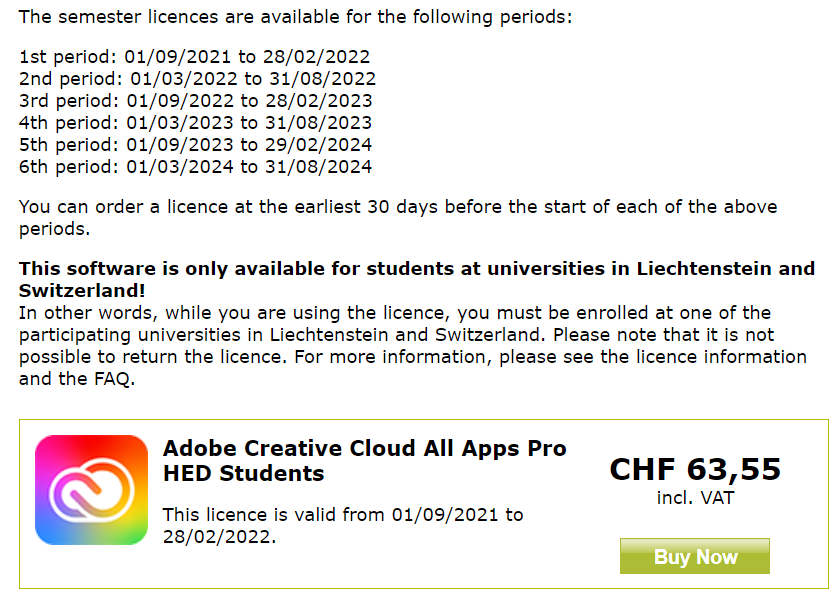The width and height of the screenshot is (836, 595).
Task: Click 'HED Students' in the product title
Action: (x=244, y=473)
